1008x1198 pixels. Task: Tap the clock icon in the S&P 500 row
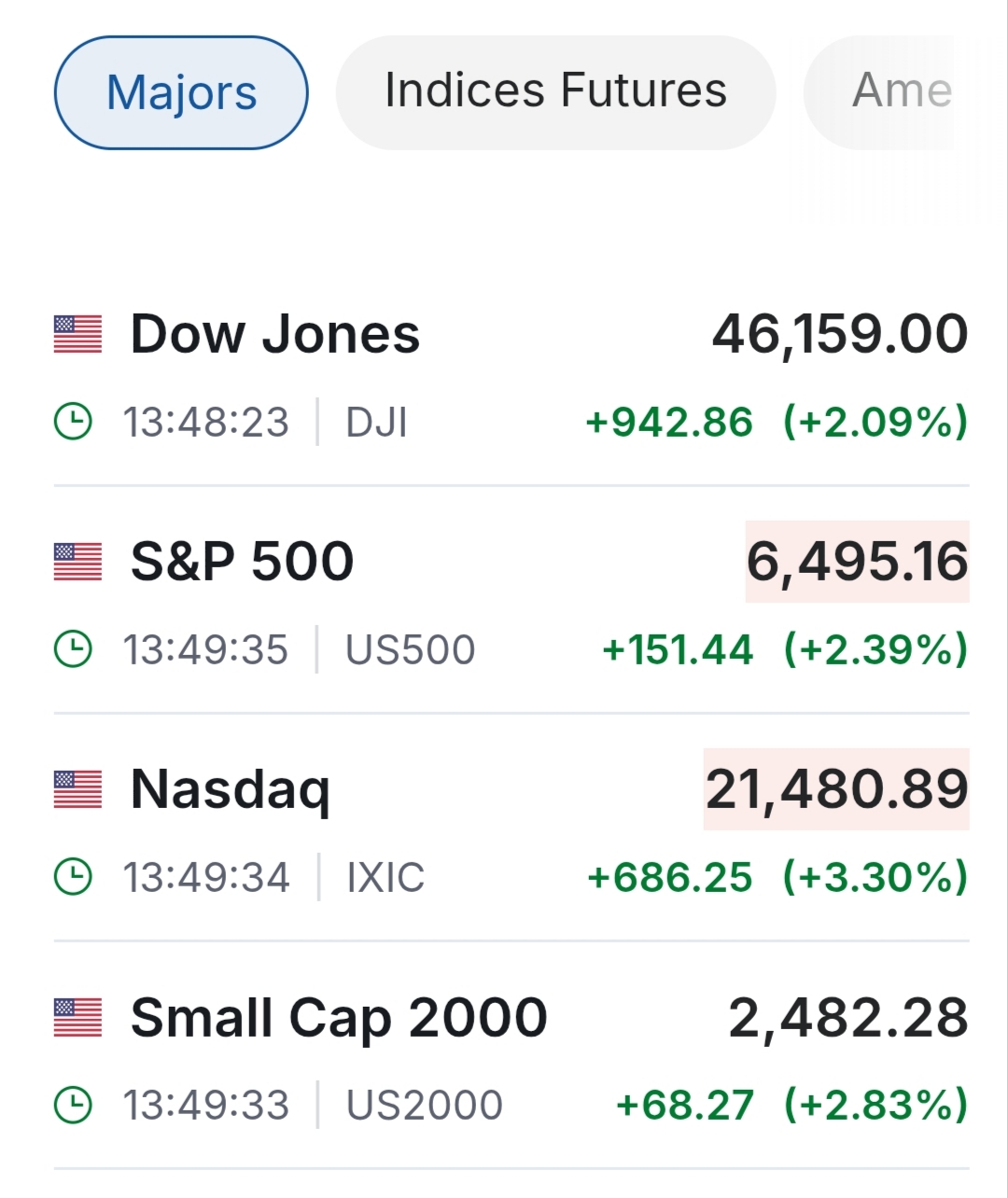tap(74, 649)
